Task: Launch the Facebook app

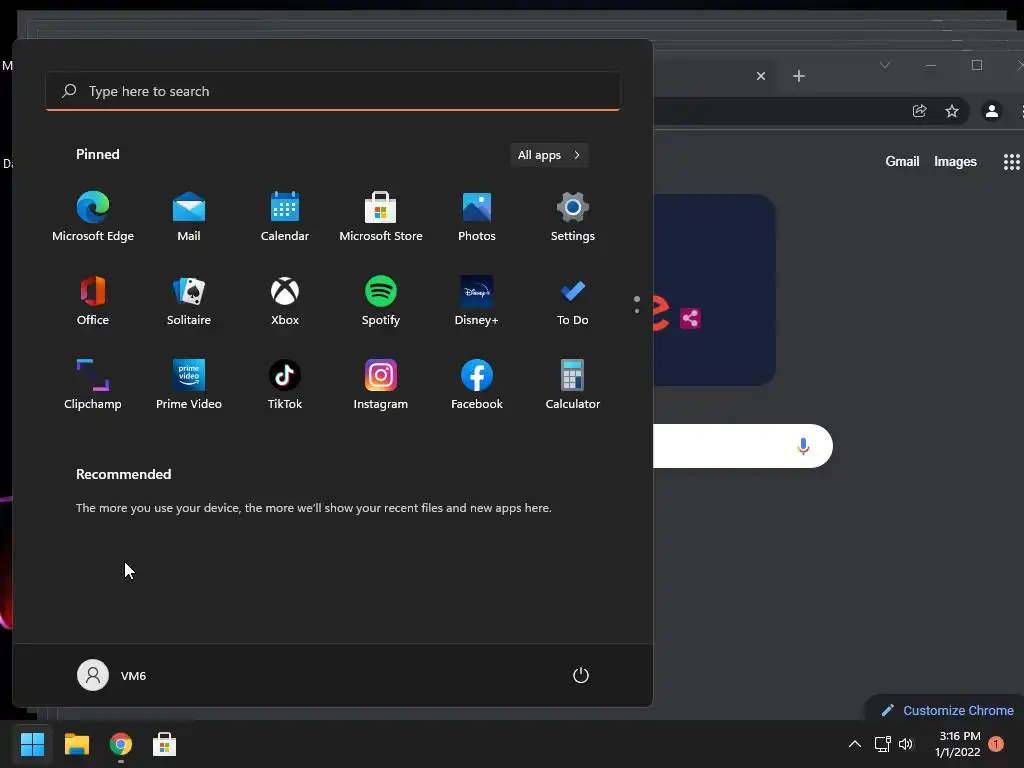Action: [477, 385]
